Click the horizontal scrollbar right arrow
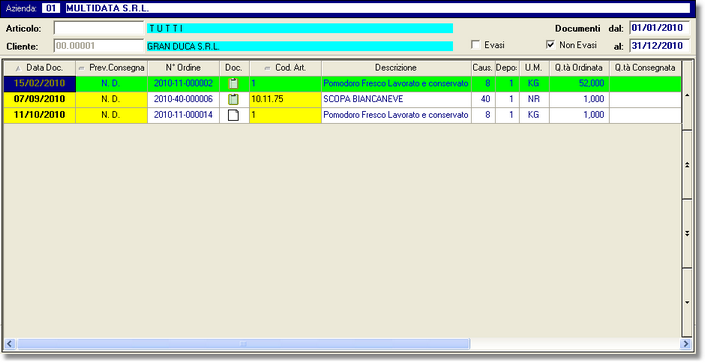 click(x=685, y=344)
